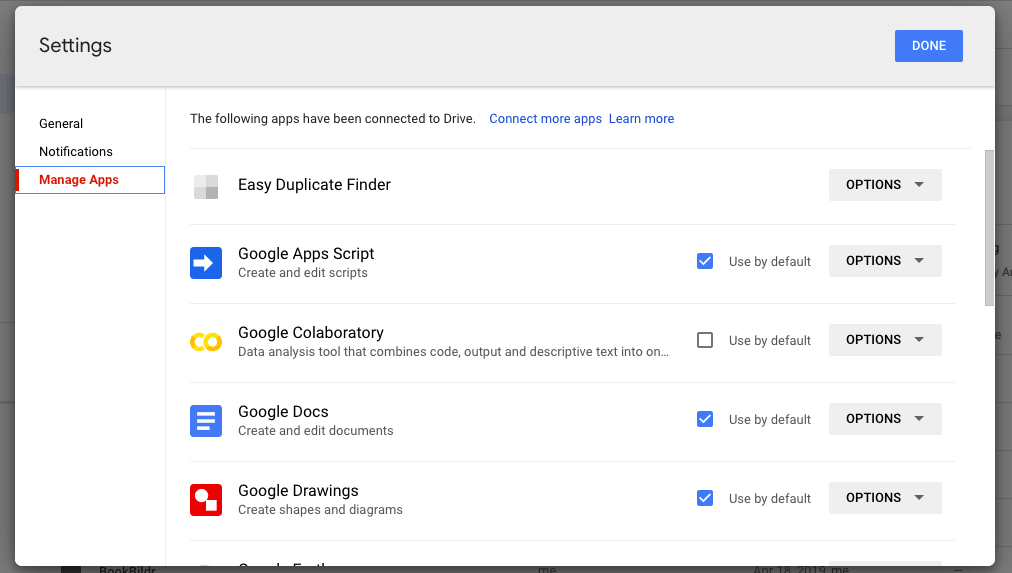Switch to the Notifications settings tab

tap(76, 152)
